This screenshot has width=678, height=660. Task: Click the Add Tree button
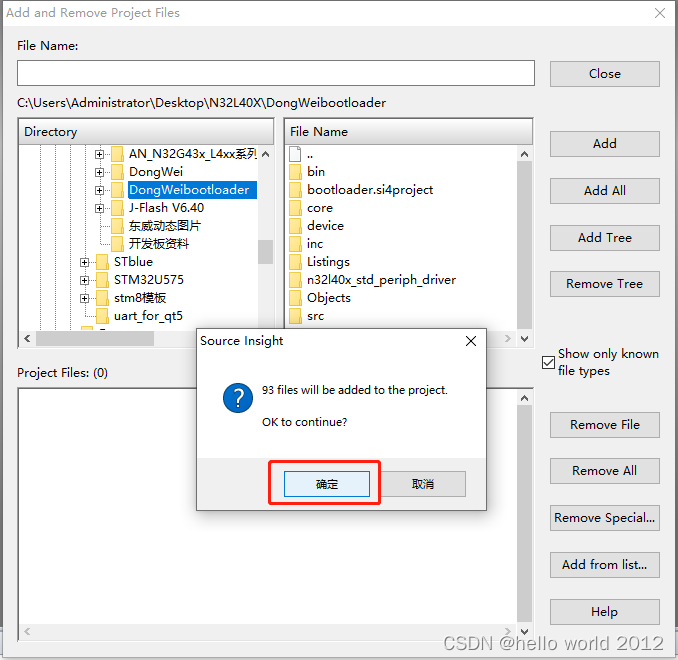point(604,237)
